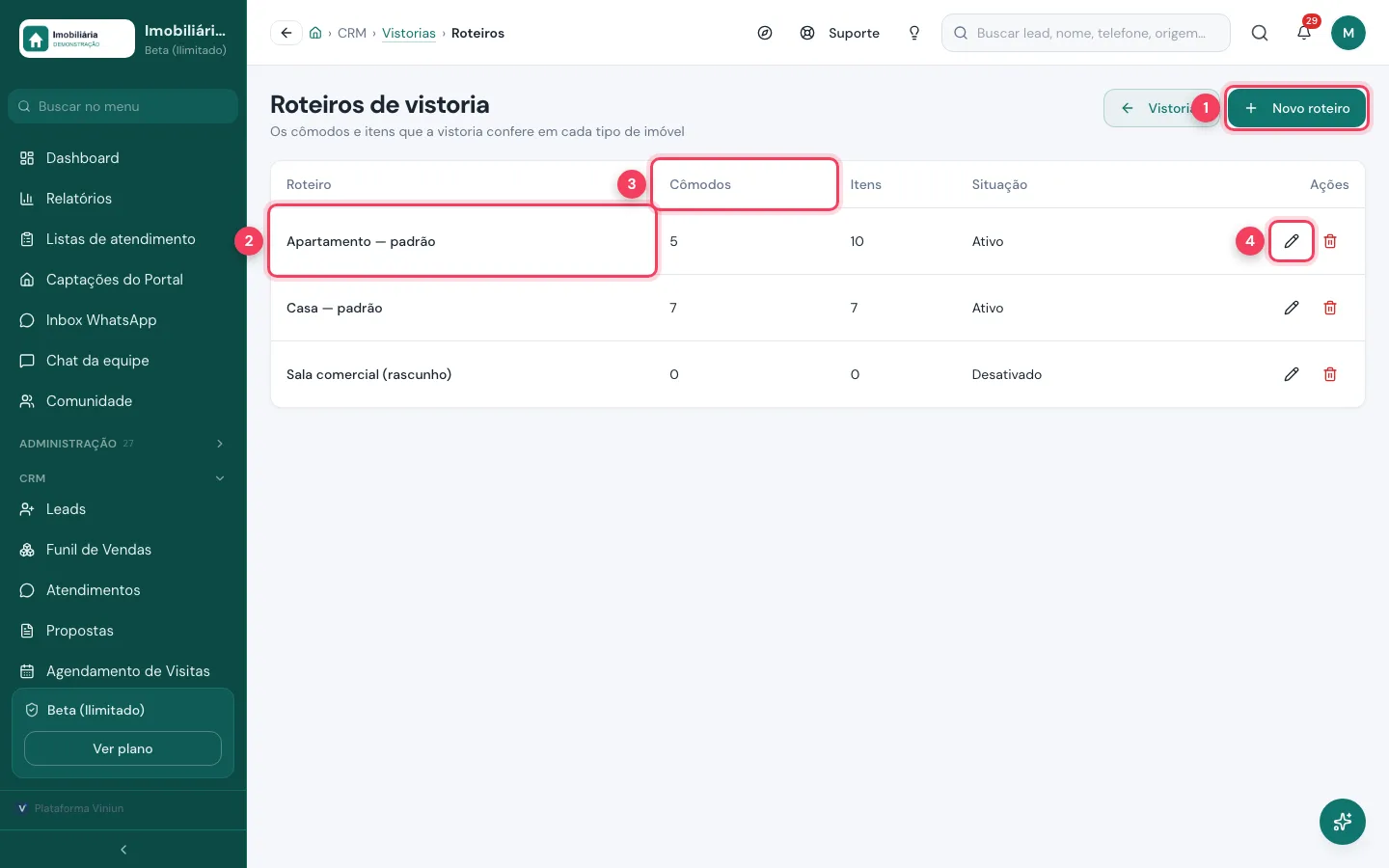Open the lightbulb tips icon

click(x=914, y=33)
